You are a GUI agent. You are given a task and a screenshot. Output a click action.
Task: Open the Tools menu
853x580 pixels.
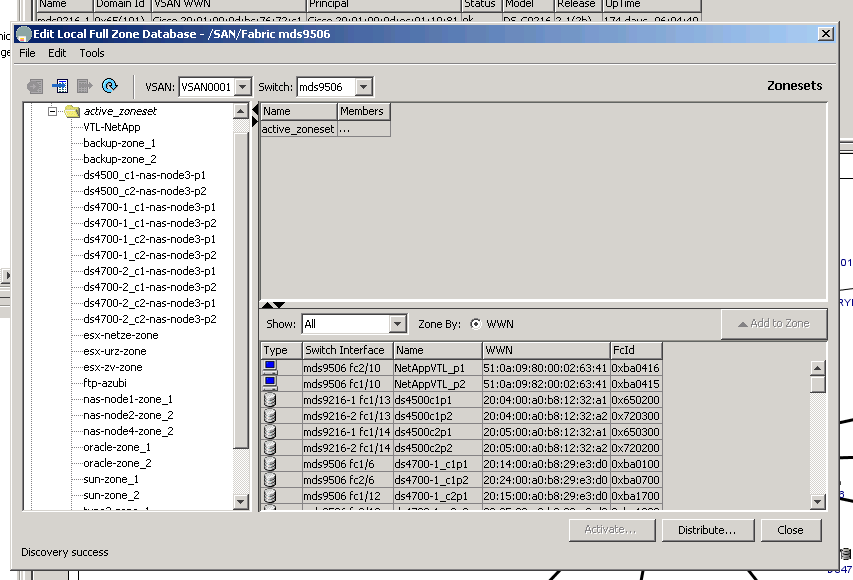(92, 53)
